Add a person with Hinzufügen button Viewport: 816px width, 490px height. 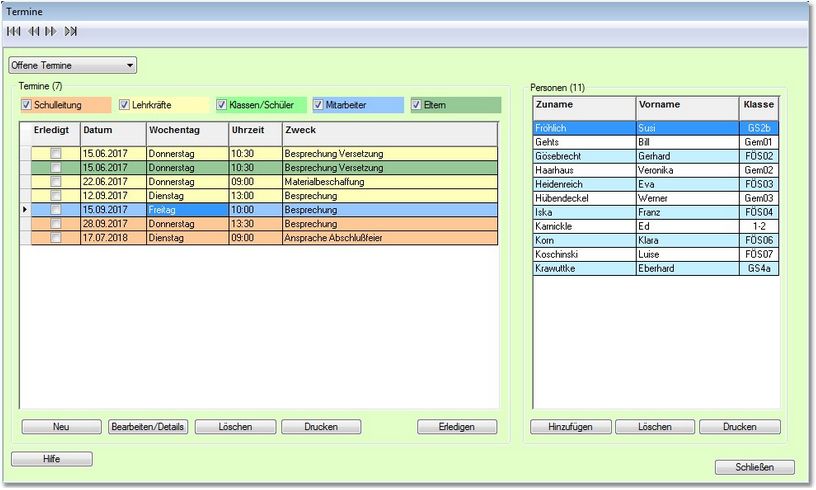click(x=570, y=427)
